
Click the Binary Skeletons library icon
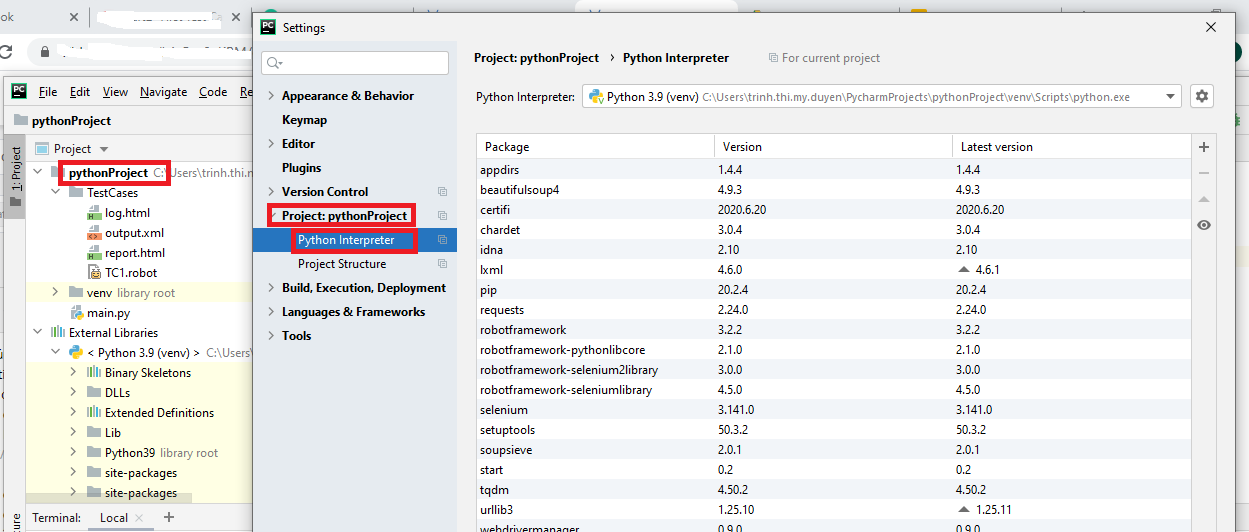pyautogui.click(x=94, y=373)
